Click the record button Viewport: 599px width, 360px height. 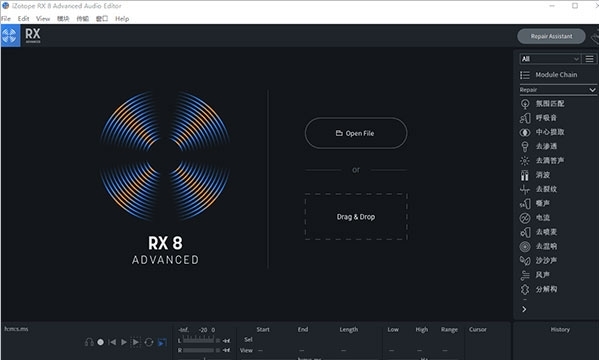(x=100, y=342)
